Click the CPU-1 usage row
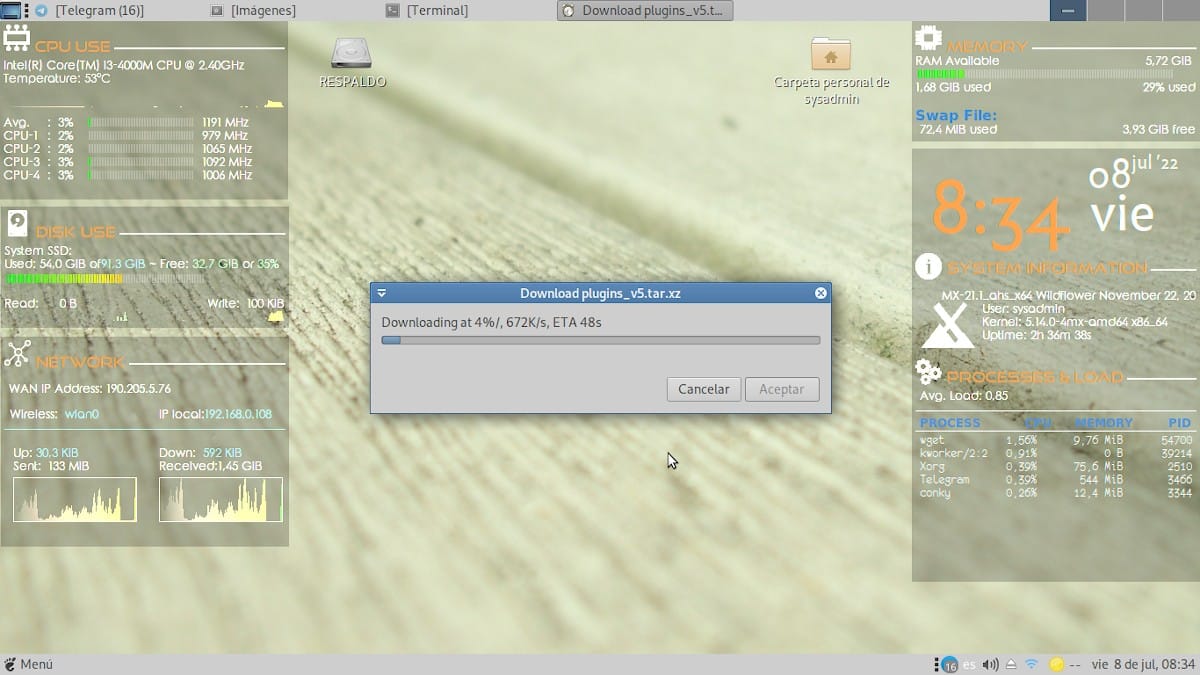The image size is (1200, 675). [x=128, y=135]
